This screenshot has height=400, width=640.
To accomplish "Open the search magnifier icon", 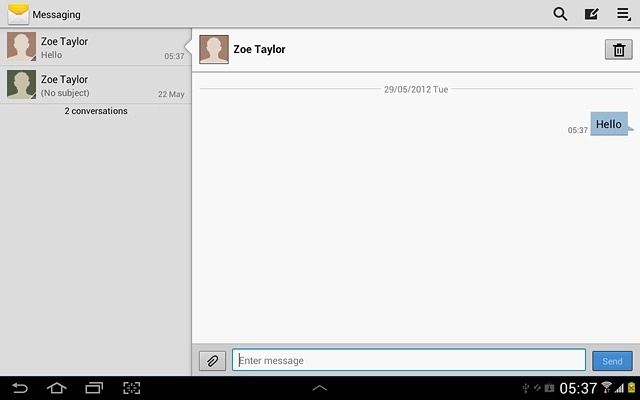I will tap(560, 14).
